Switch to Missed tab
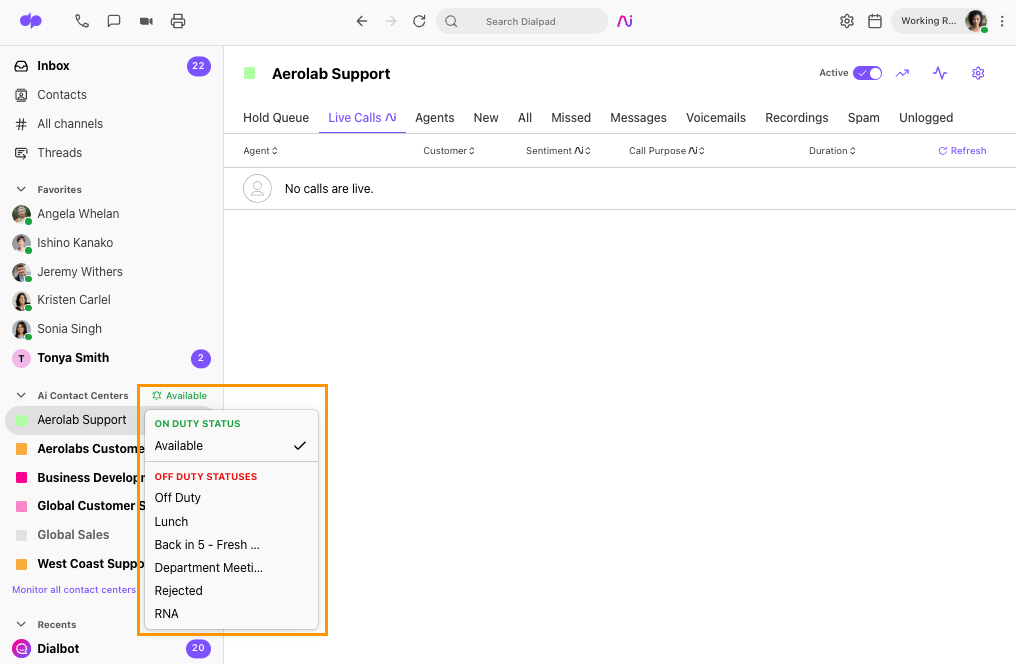Viewport: 1016px width, 664px height. coord(571,118)
